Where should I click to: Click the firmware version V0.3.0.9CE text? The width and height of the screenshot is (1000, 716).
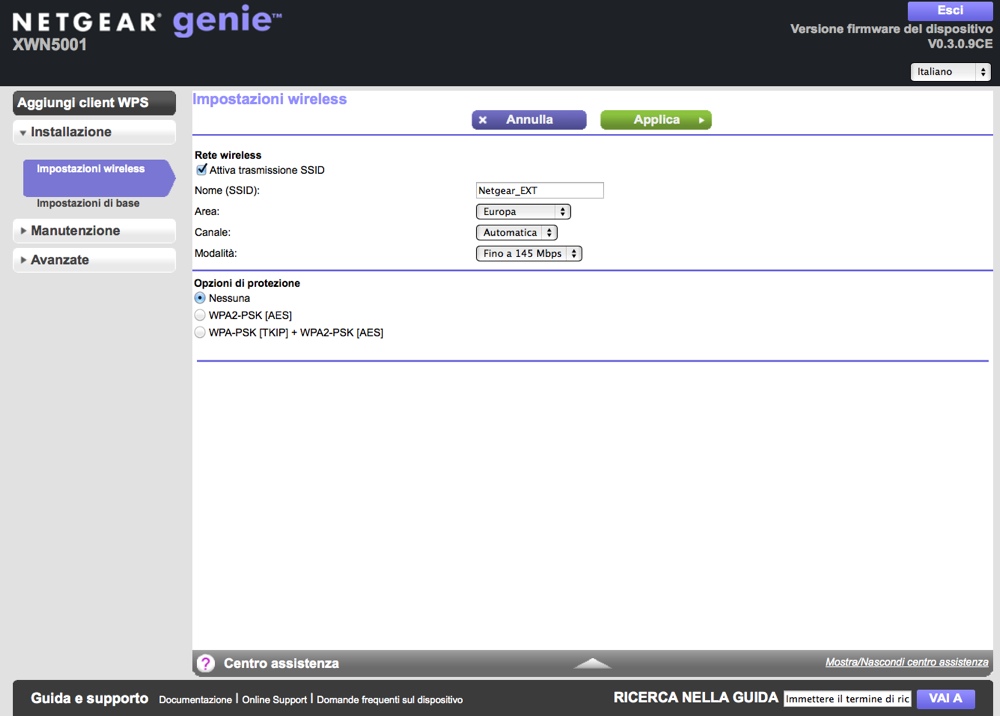click(960, 44)
